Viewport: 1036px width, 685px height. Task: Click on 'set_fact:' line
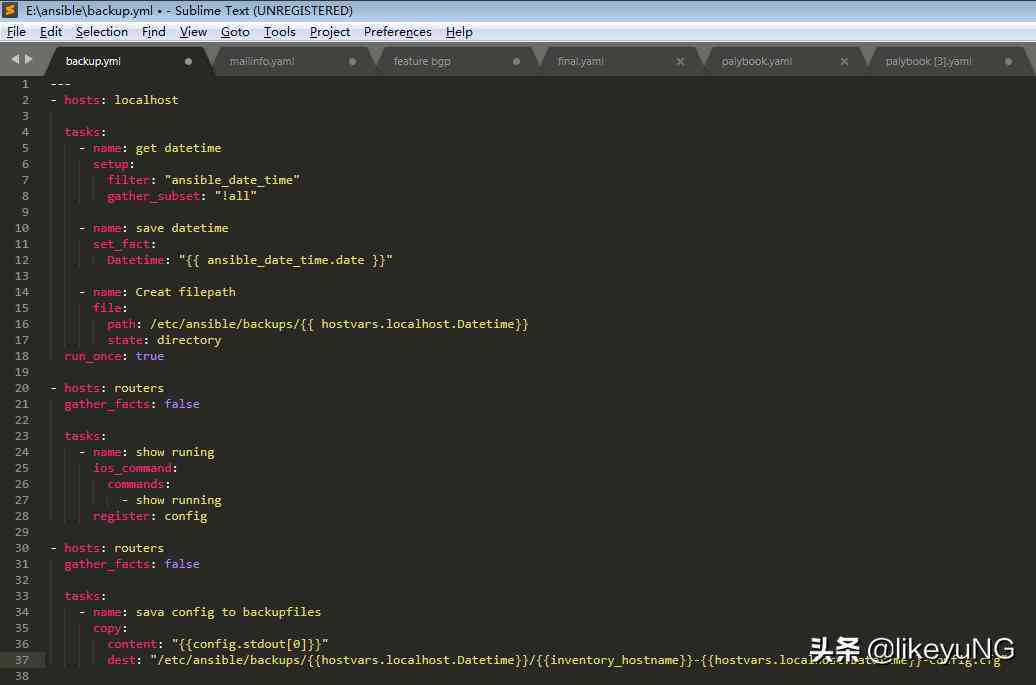click(124, 244)
